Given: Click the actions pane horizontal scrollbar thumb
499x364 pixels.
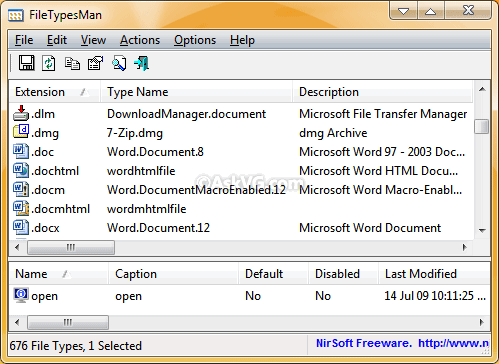Looking at the screenshot, I should (x=68, y=322).
